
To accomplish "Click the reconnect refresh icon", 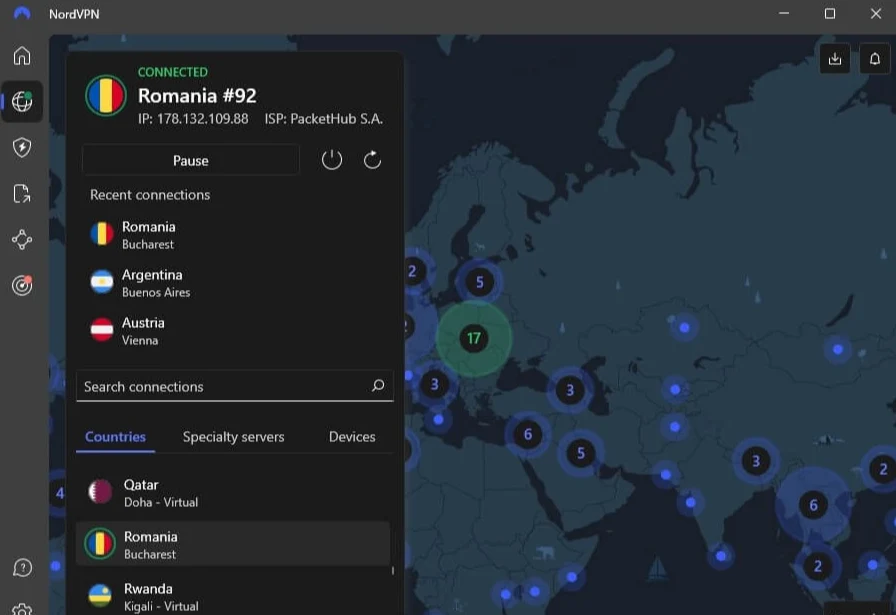I will coord(373,160).
